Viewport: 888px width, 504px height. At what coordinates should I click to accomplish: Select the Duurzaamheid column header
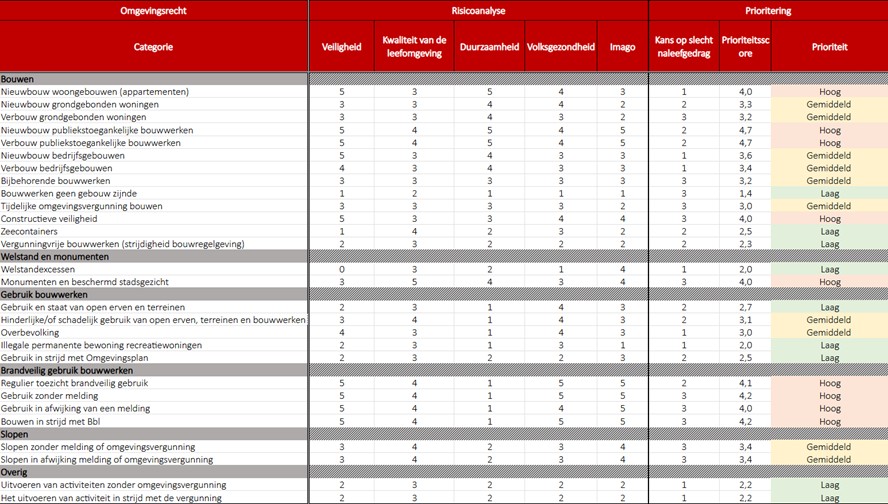[489, 47]
